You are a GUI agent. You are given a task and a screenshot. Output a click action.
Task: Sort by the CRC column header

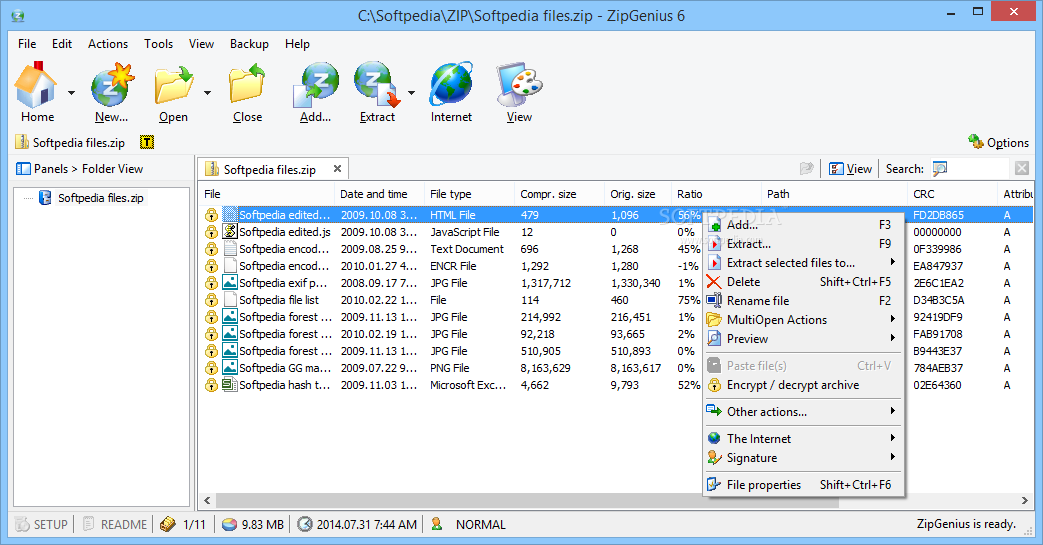tap(952, 194)
